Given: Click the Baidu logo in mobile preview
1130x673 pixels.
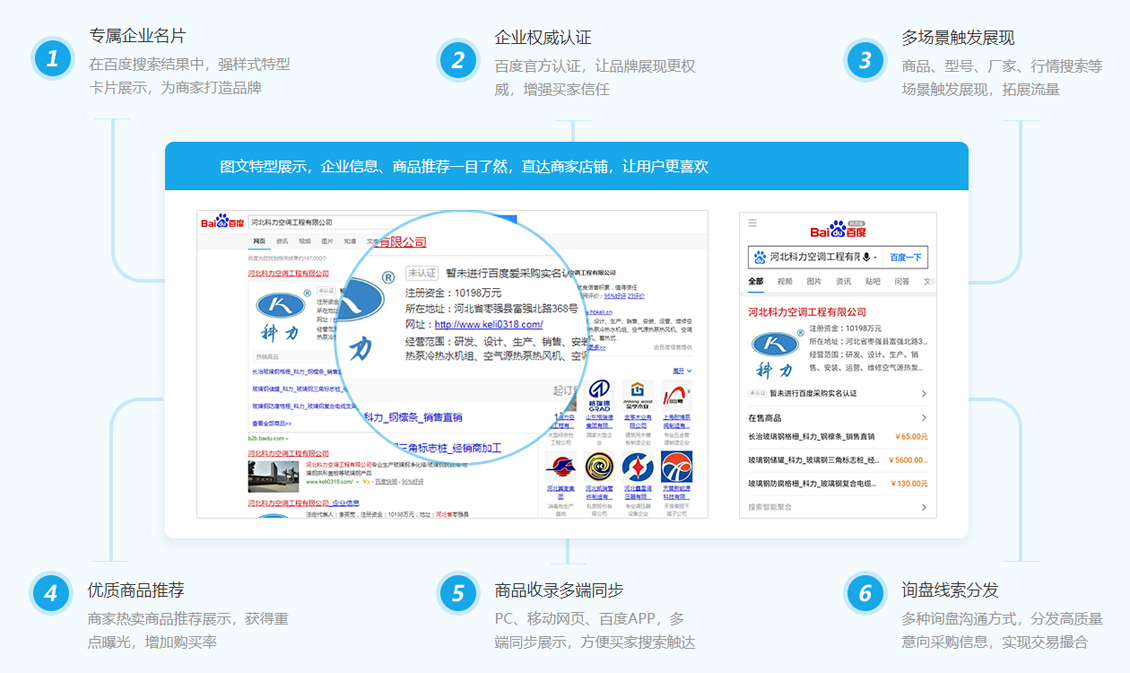Looking at the screenshot, I should pos(838,230).
